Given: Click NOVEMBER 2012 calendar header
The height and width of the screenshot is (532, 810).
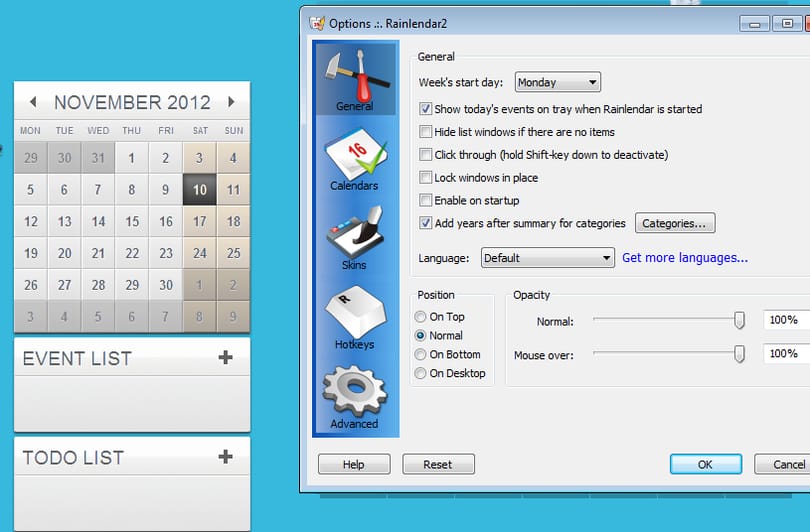Looking at the screenshot, I should pos(132,102).
